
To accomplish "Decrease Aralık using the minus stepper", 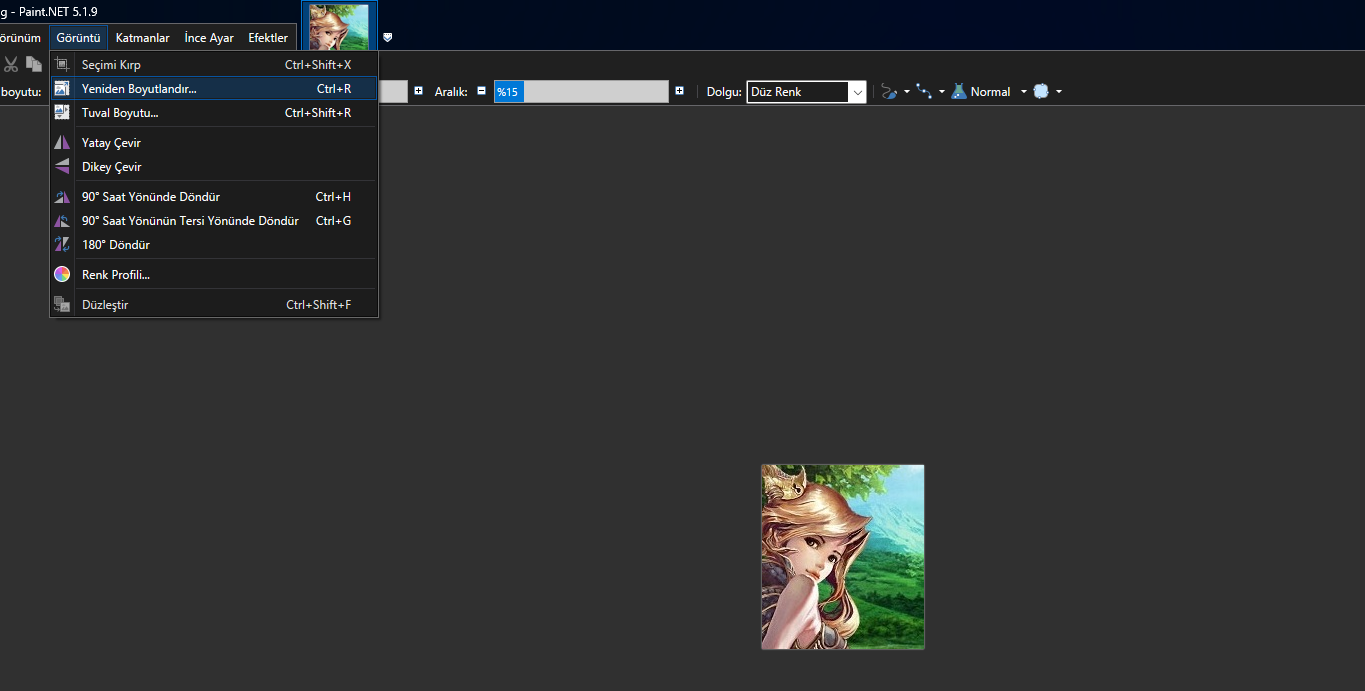I will (481, 90).
